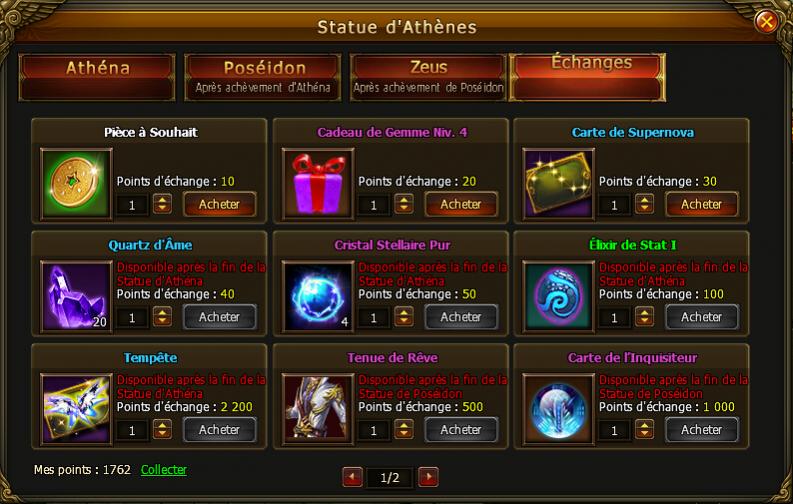Click Acheter for Pièce à Souhait

coord(219,204)
